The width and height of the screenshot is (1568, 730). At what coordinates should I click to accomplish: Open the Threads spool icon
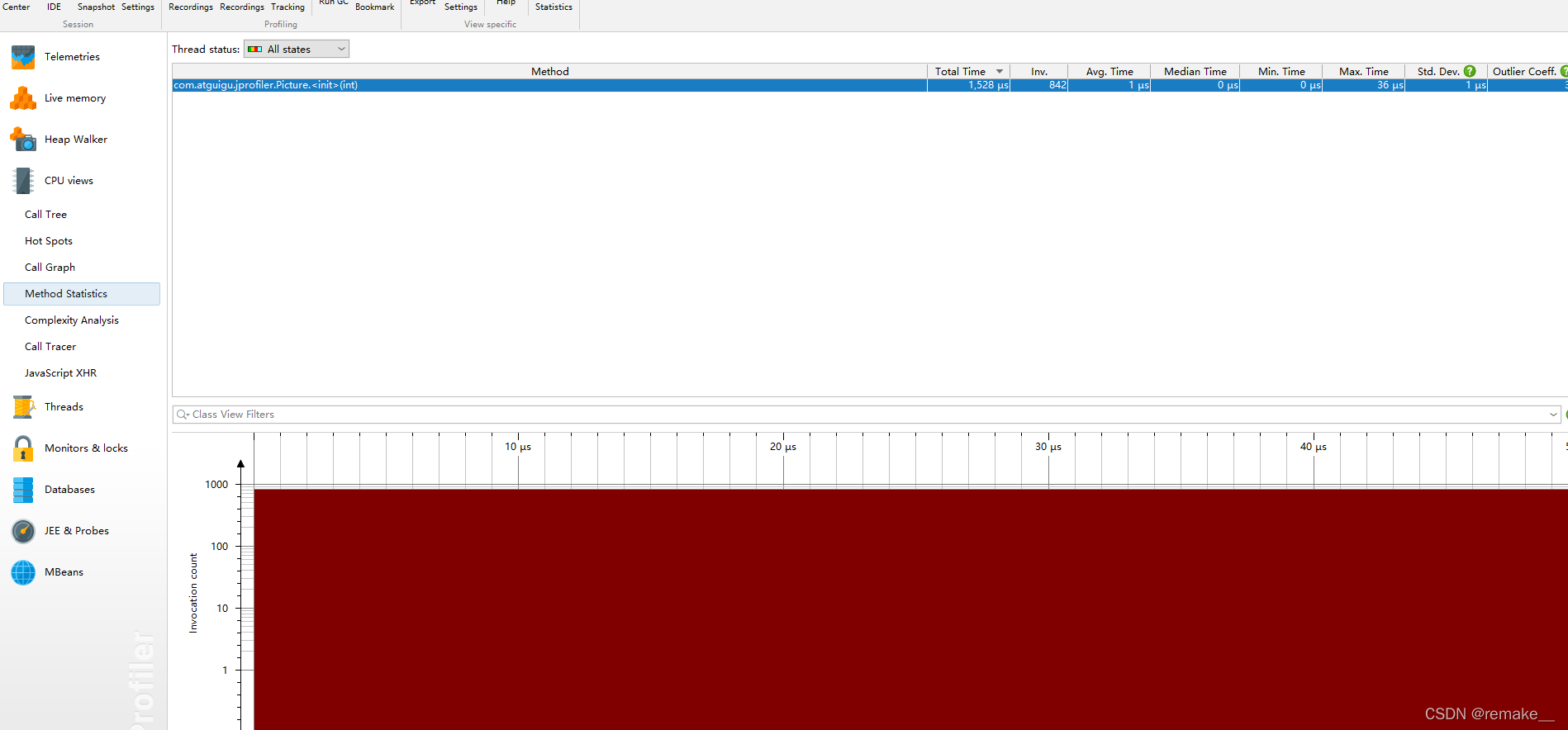pyautogui.click(x=23, y=407)
